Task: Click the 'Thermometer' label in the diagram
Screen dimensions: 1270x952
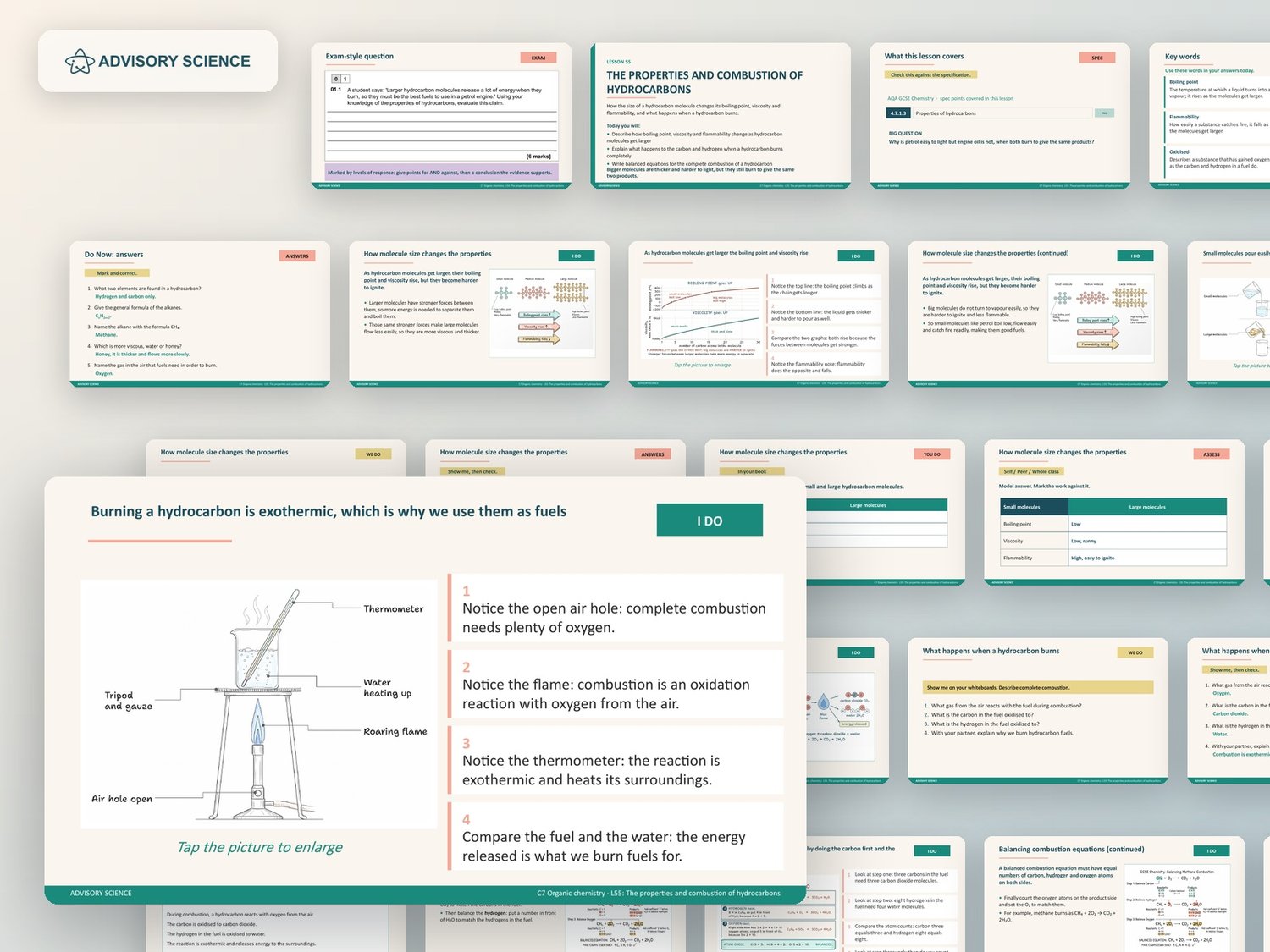Action: 394,608
